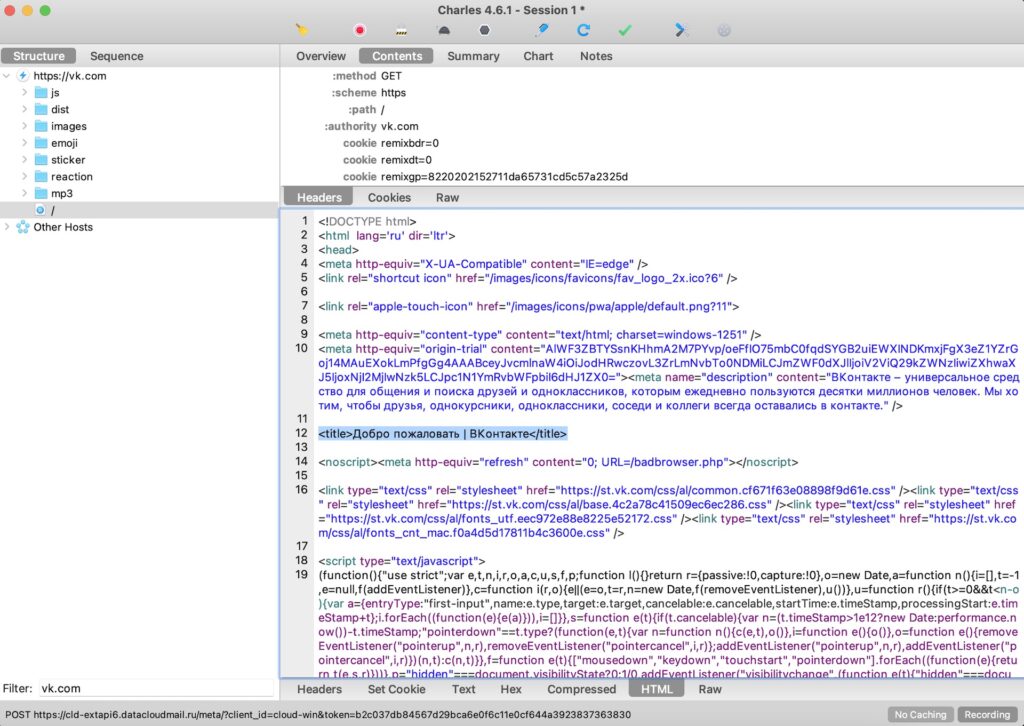Clear the session with the broom icon
The height and width of the screenshot is (726, 1024).
coord(303,30)
